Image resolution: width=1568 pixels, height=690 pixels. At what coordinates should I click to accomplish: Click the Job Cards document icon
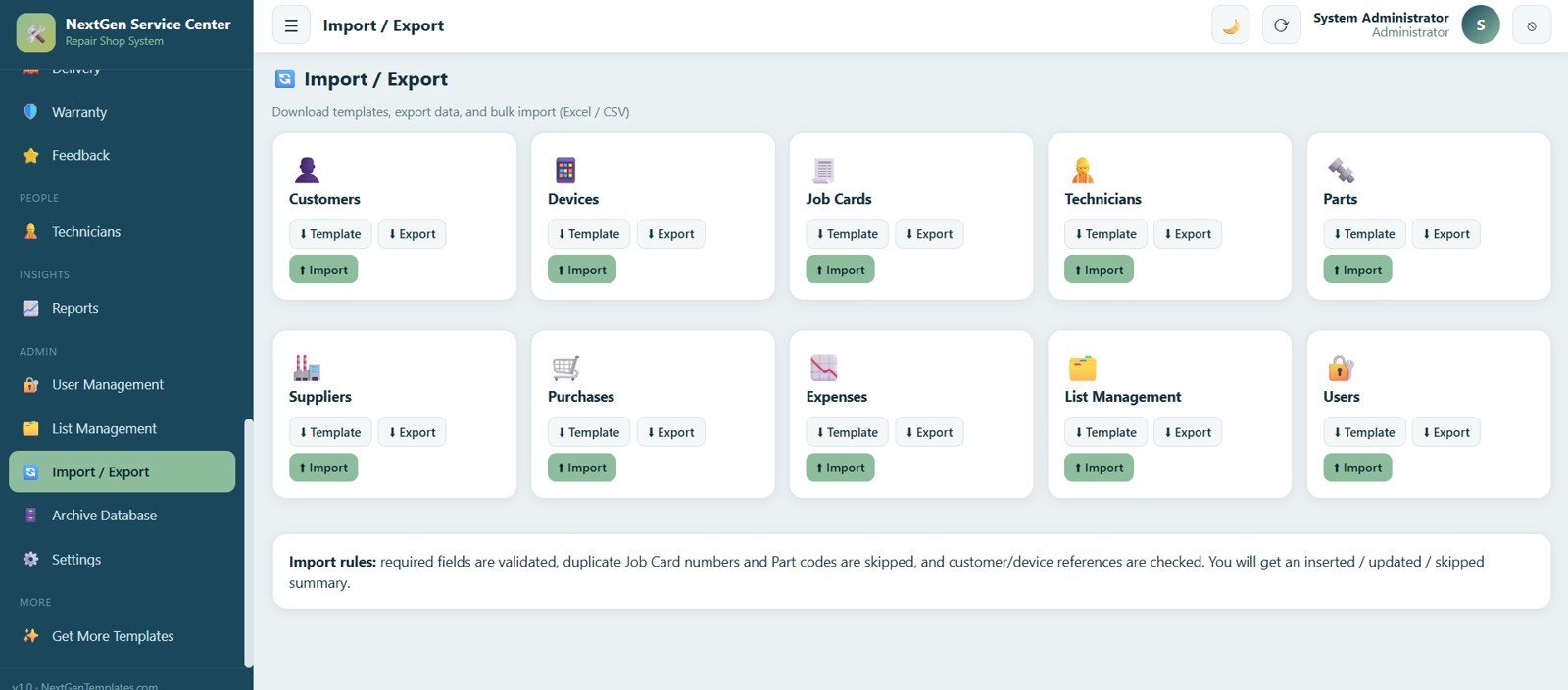pos(823,170)
